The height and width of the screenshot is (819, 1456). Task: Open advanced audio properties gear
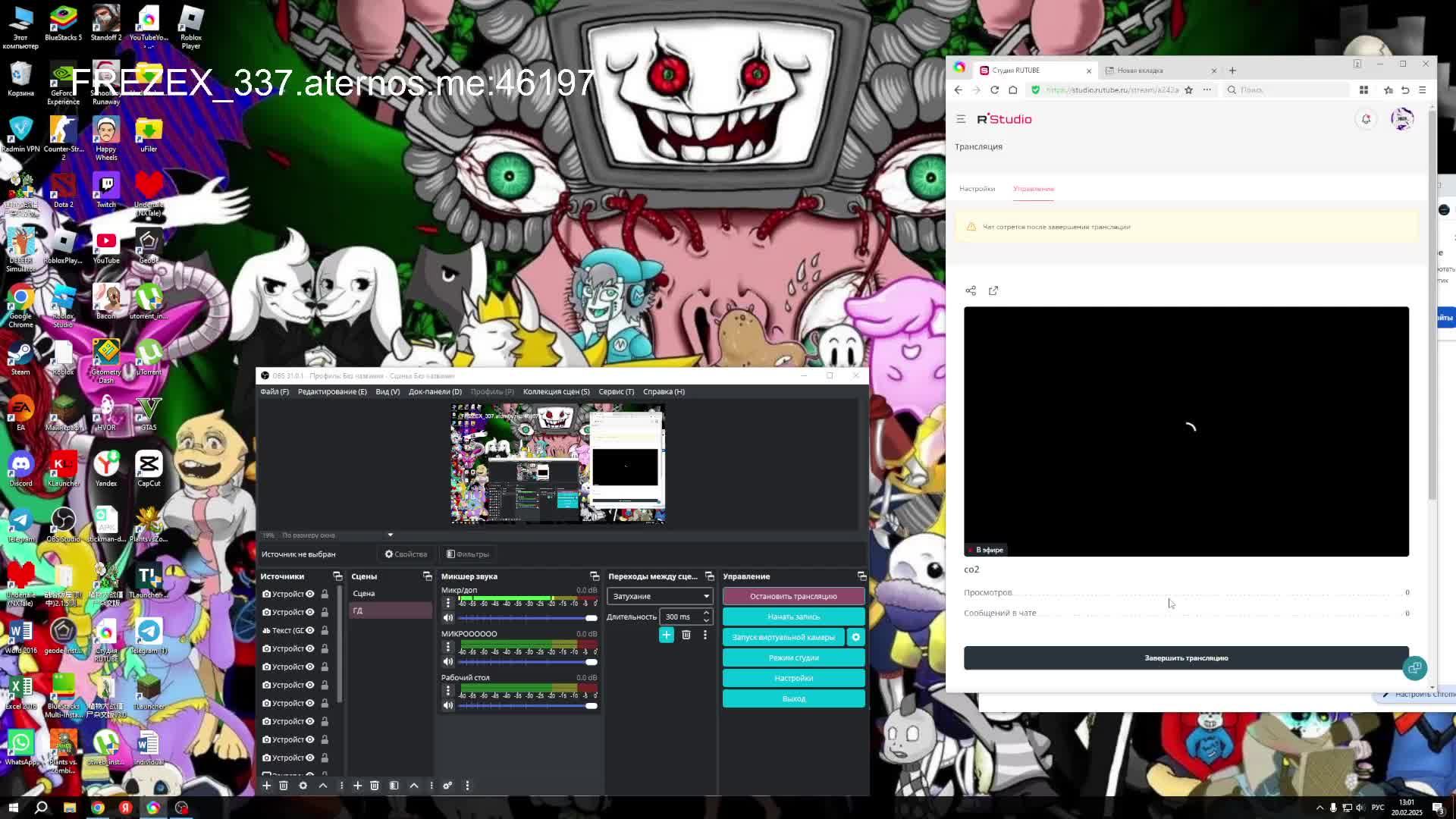tap(447, 786)
